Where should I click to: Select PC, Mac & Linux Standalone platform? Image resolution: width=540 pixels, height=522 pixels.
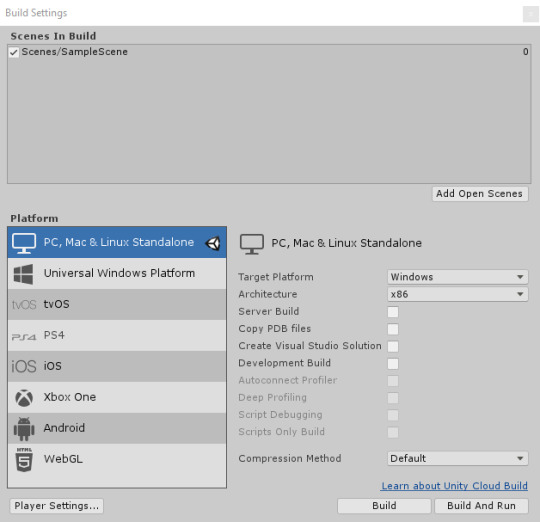[x=117, y=242]
